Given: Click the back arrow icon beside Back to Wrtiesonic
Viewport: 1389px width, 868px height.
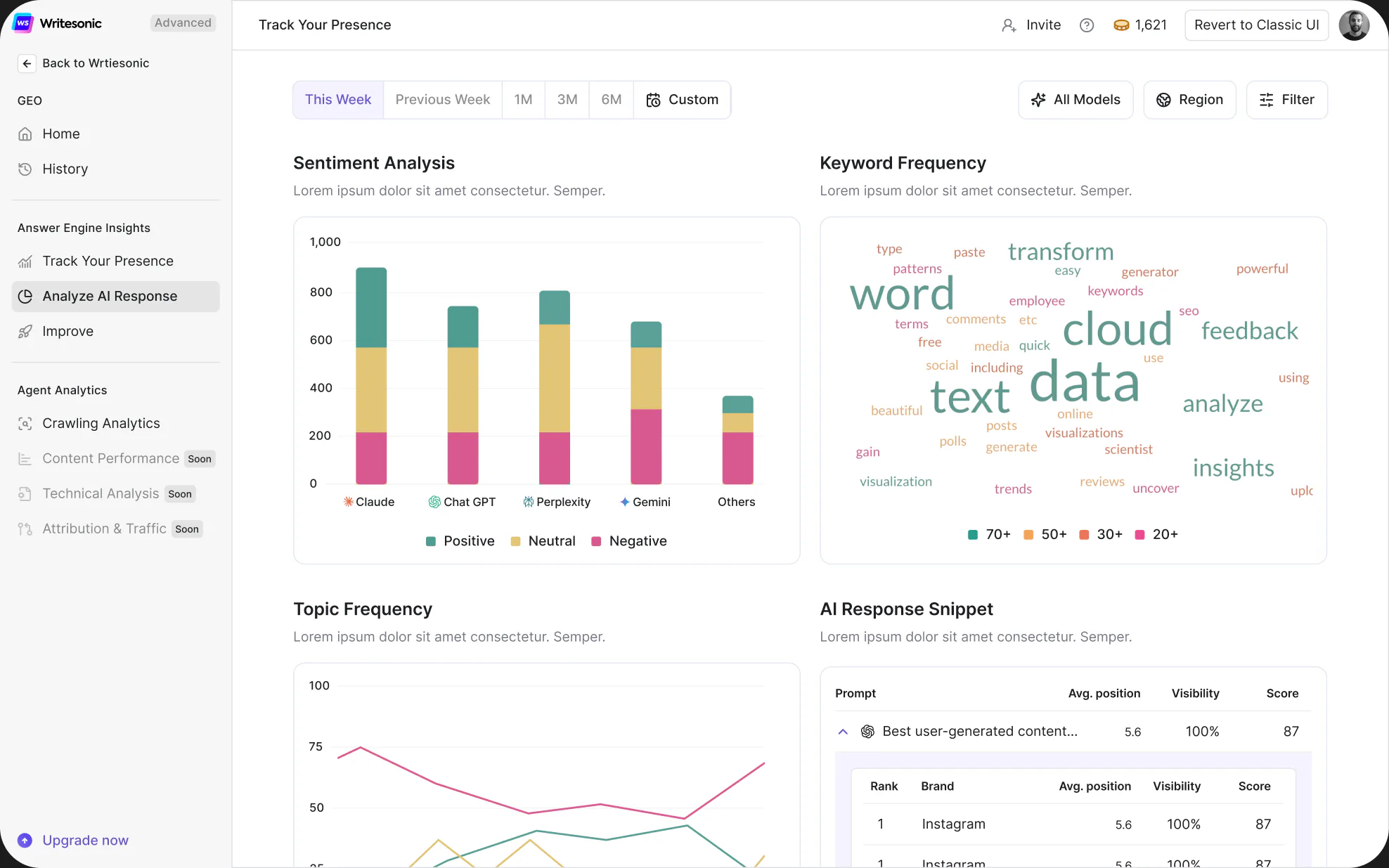Looking at the screenshot, I should [27, 63].
